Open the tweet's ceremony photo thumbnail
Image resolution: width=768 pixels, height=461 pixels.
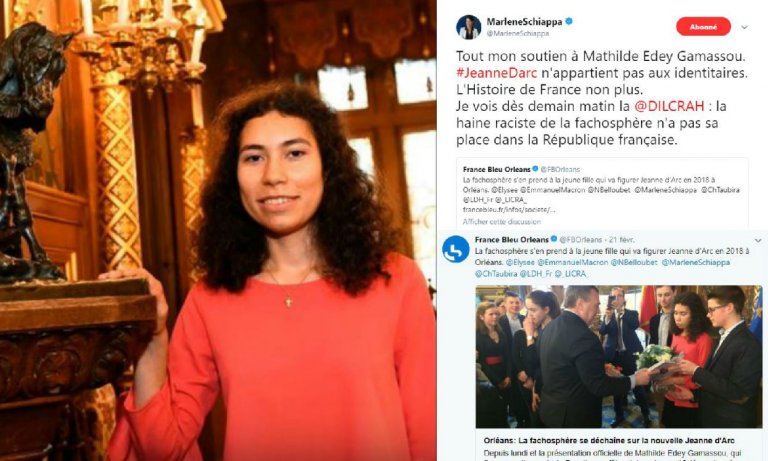[x=619, y=357]
